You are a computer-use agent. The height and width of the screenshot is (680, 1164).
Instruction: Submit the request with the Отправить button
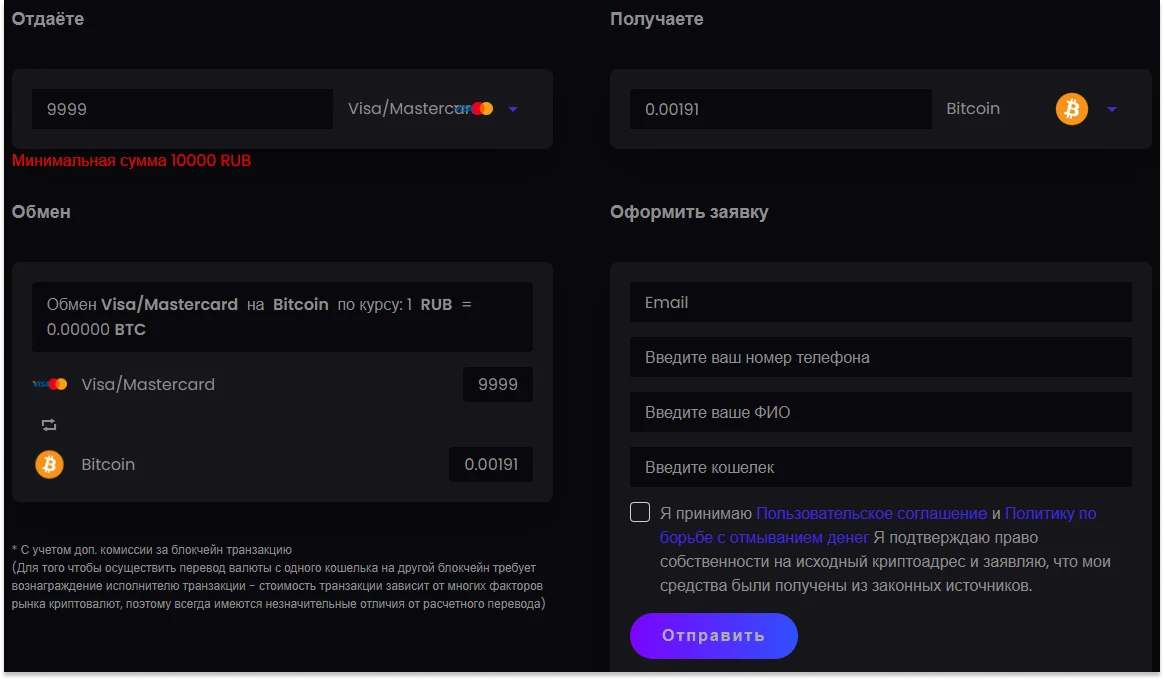(713, 635)
